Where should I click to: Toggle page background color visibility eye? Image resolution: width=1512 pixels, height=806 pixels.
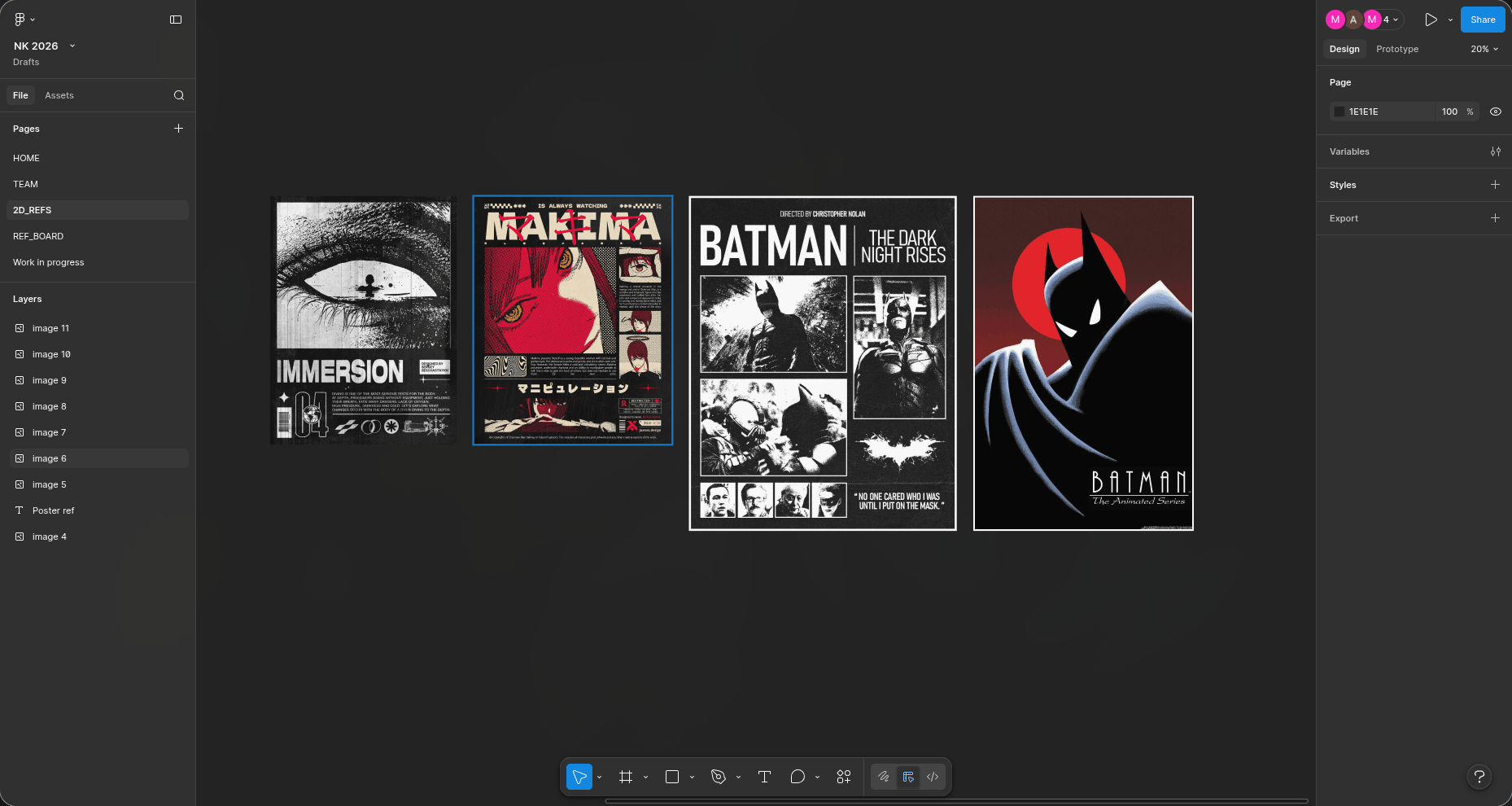click(1496, 112)
